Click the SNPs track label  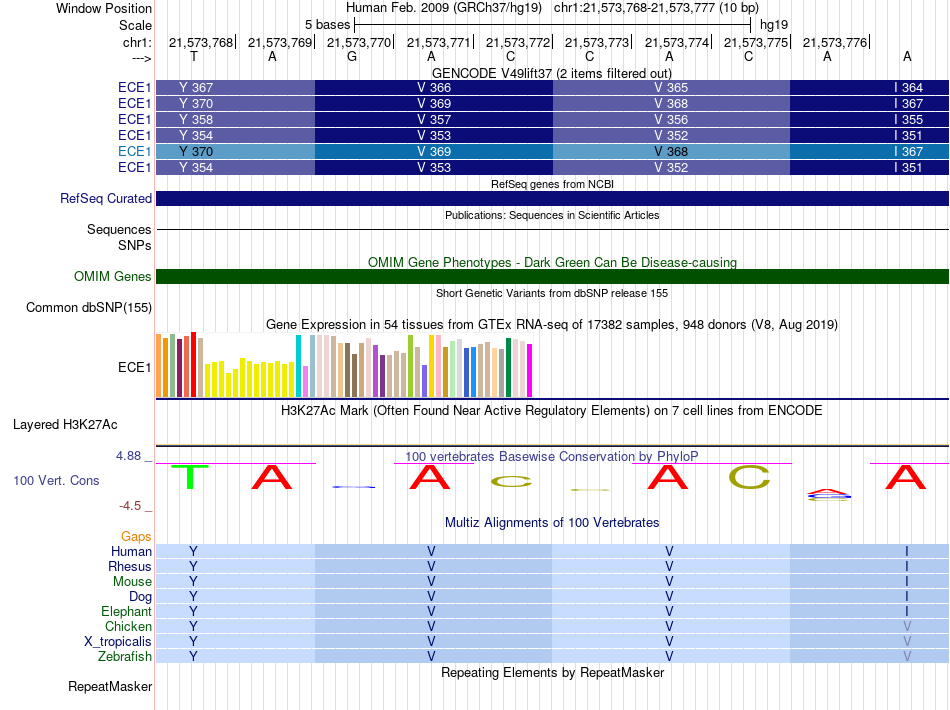point(135,245)
